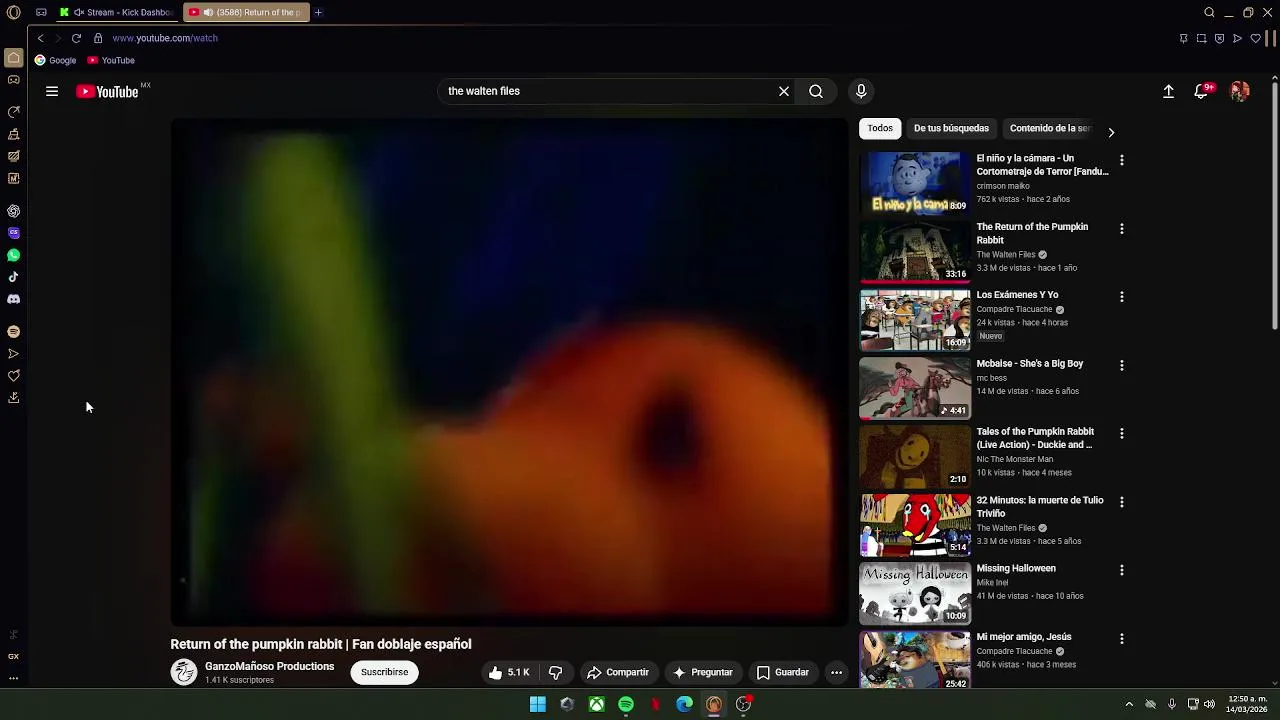Clear the search box text
1280x720 pixels.
click(x=784, y=91)
